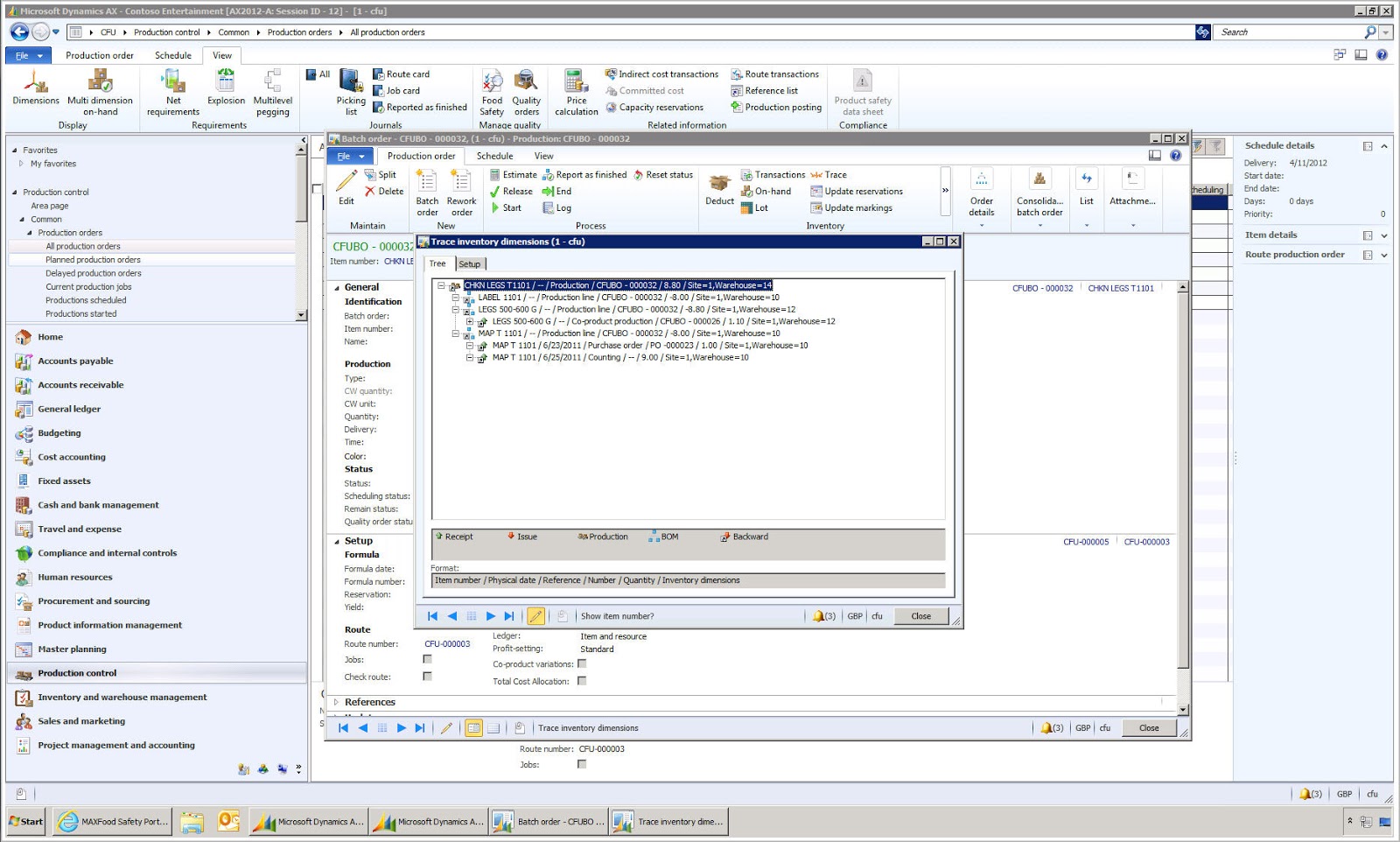Collapse the Setup section

pos(337,541)
